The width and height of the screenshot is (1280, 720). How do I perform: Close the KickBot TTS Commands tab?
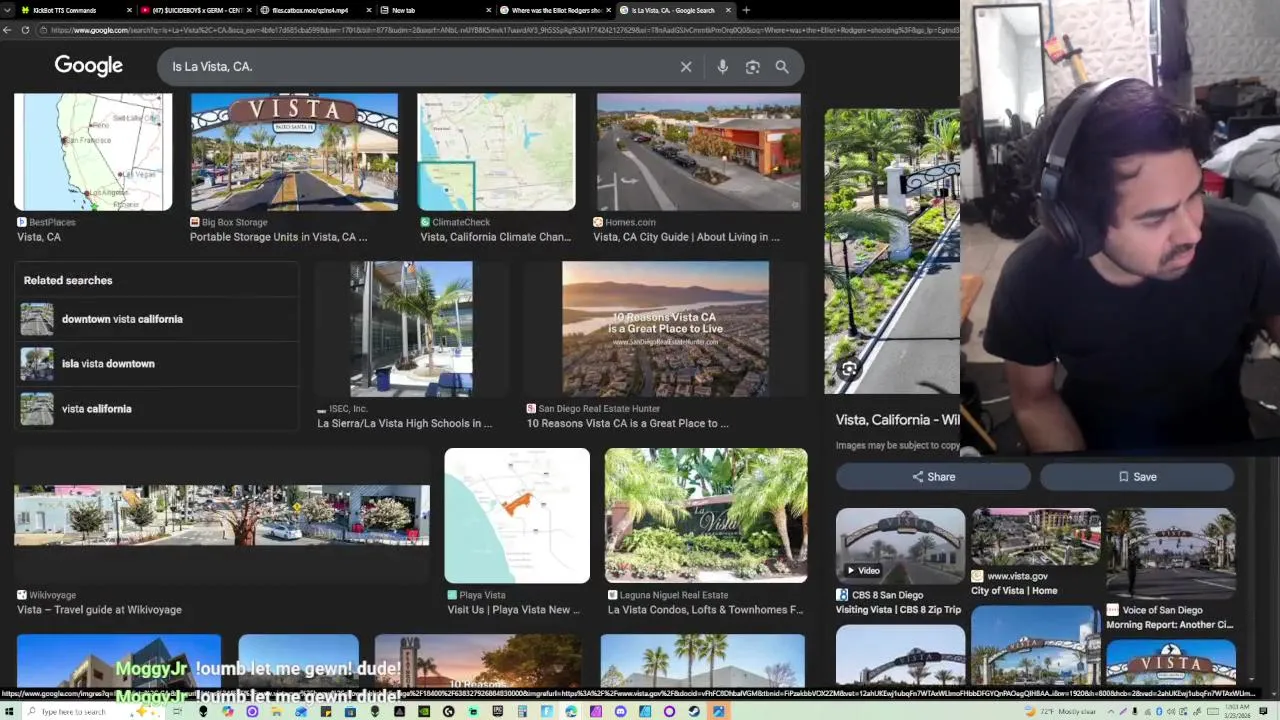[x=129, y=10]
